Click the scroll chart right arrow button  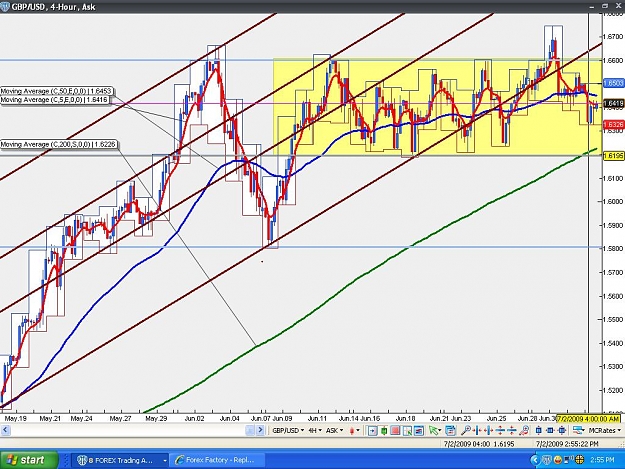click(260, 430)
